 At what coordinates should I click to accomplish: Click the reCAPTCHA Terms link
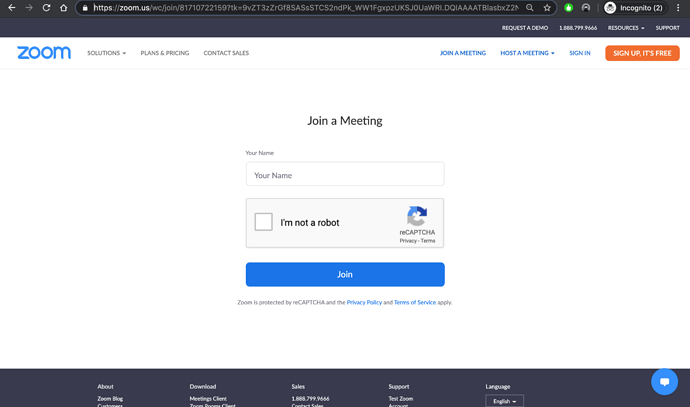(x=428, y=241)
